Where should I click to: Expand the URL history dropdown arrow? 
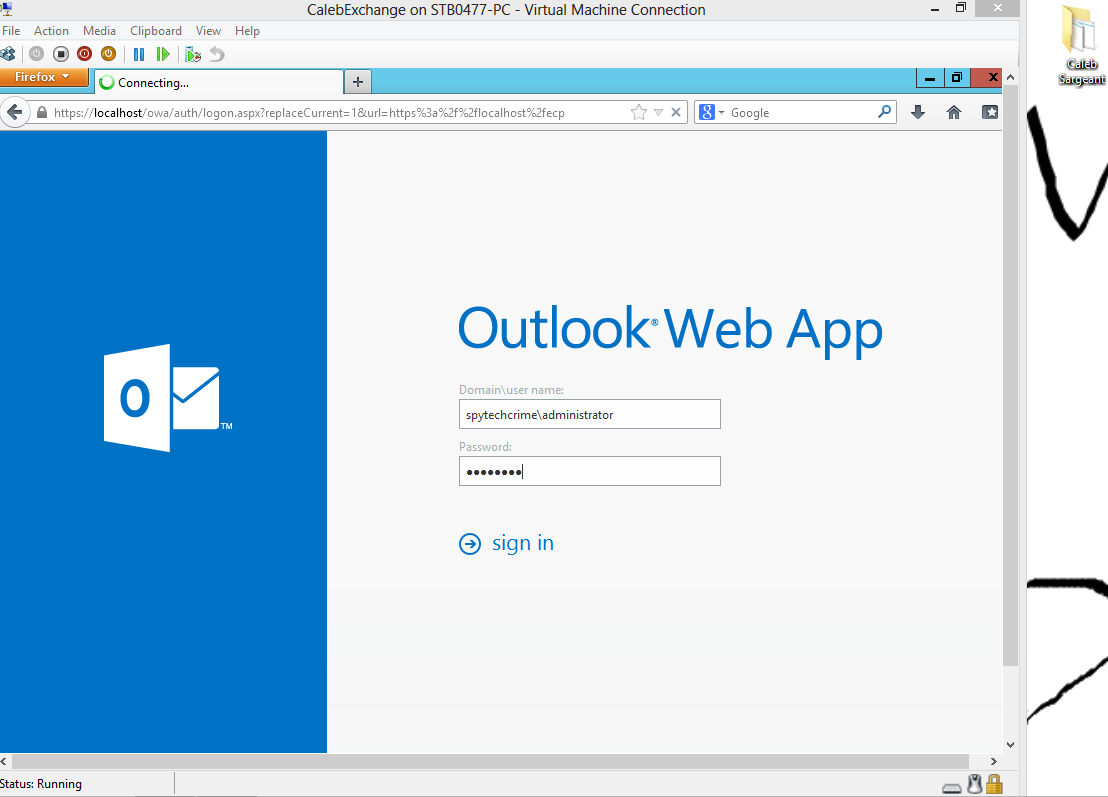coord(659,112)
